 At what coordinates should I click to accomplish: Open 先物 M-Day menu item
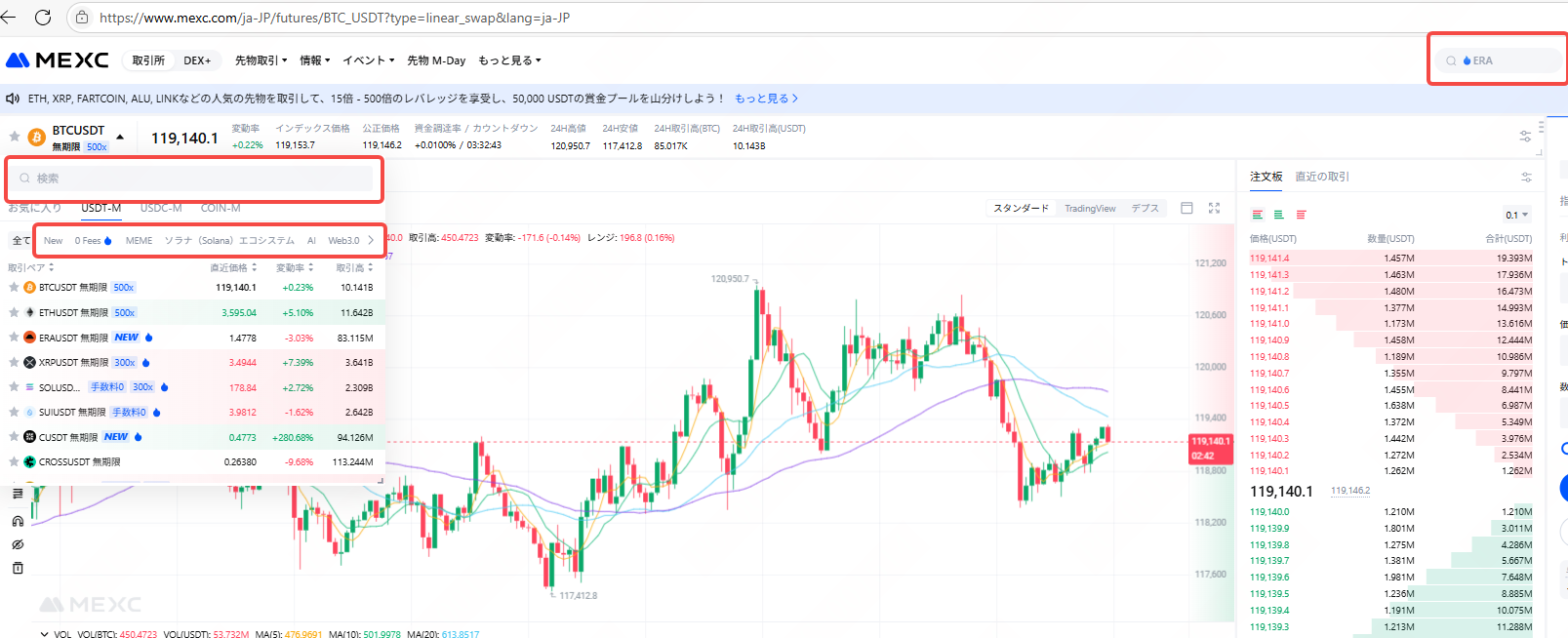(436, 60)
